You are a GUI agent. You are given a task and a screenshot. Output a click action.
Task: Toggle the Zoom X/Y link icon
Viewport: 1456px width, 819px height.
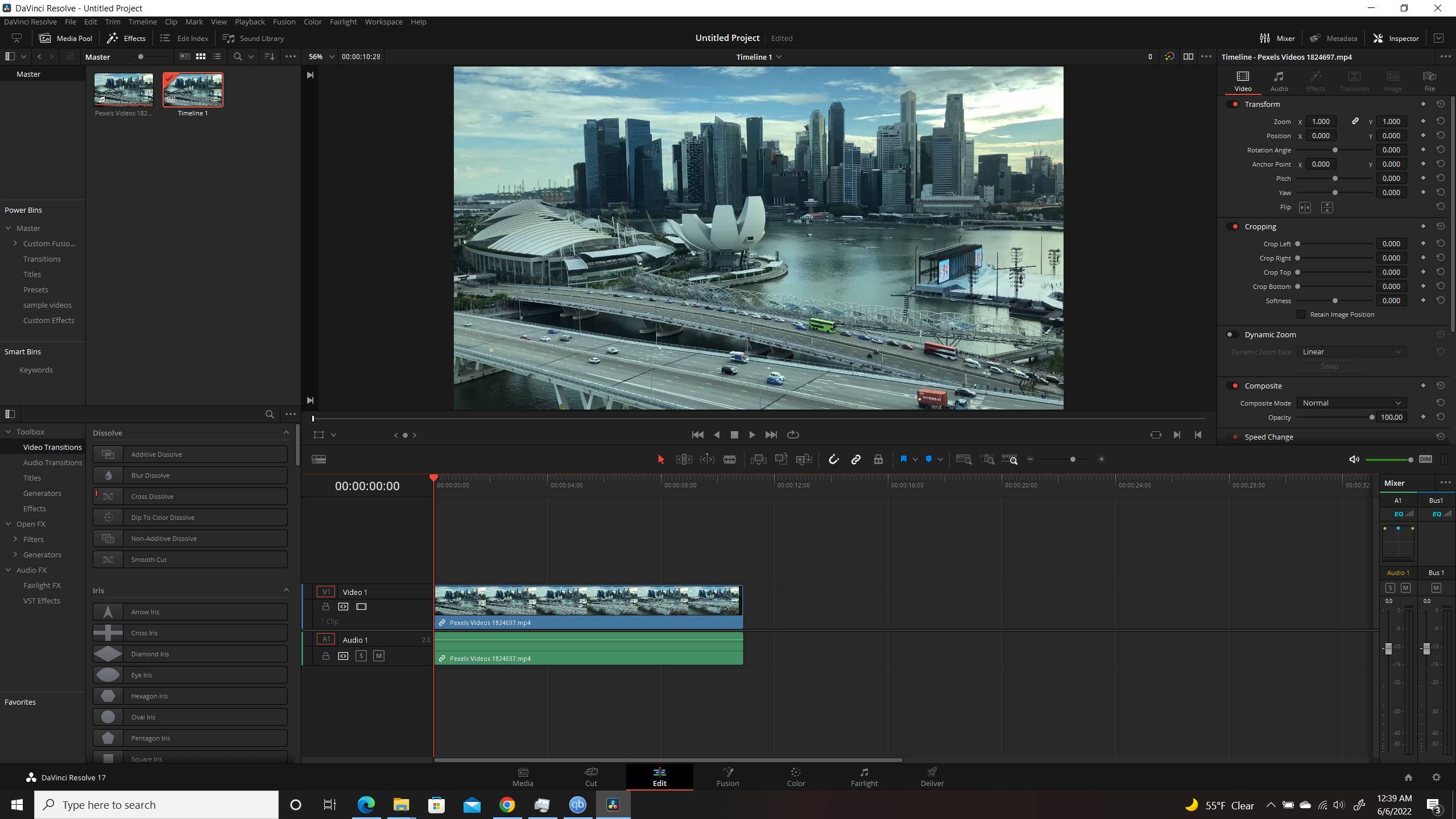tap(1355, 121)
